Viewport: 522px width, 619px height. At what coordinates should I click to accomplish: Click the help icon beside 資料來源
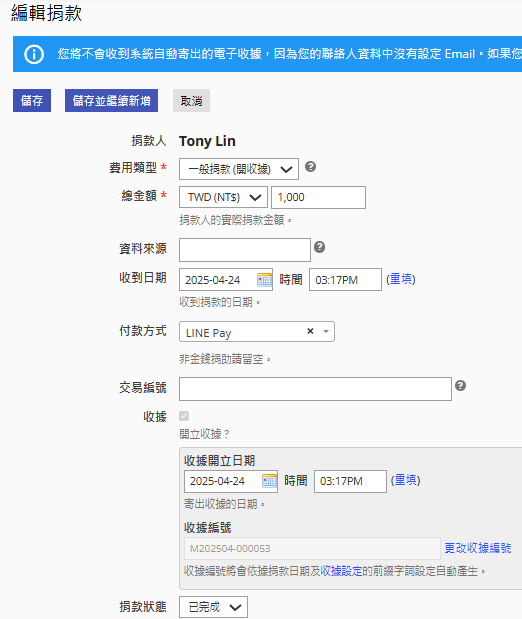click(x=319, y=247)
